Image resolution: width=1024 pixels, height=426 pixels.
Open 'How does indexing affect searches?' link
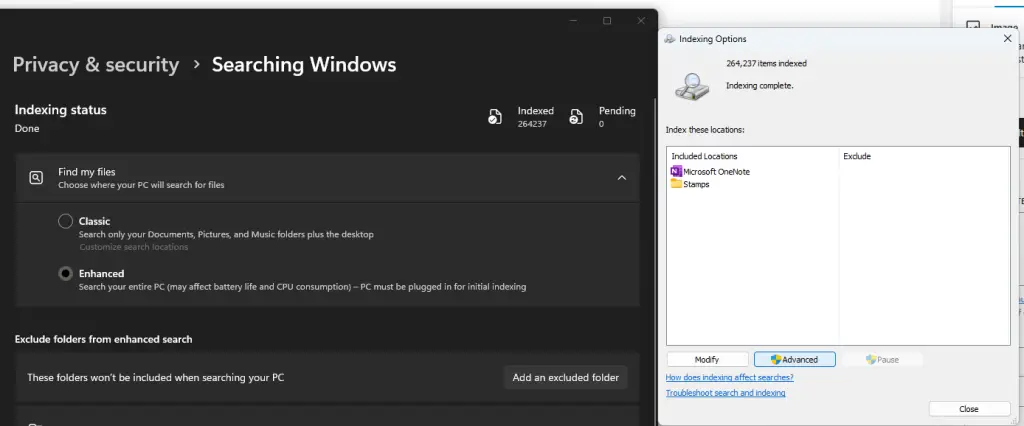pos(729,377)
